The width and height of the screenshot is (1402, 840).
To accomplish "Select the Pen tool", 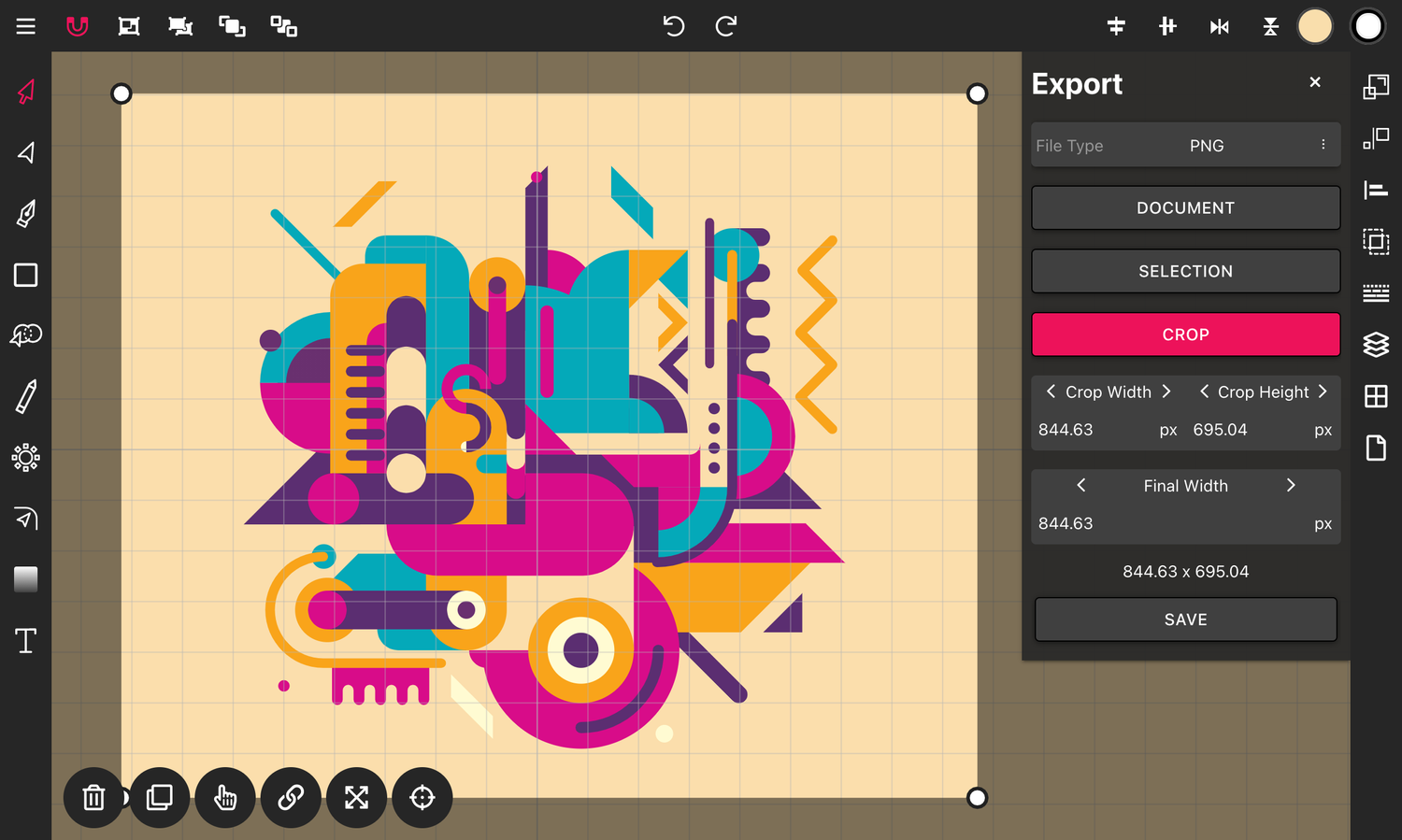I will point(25,213).
